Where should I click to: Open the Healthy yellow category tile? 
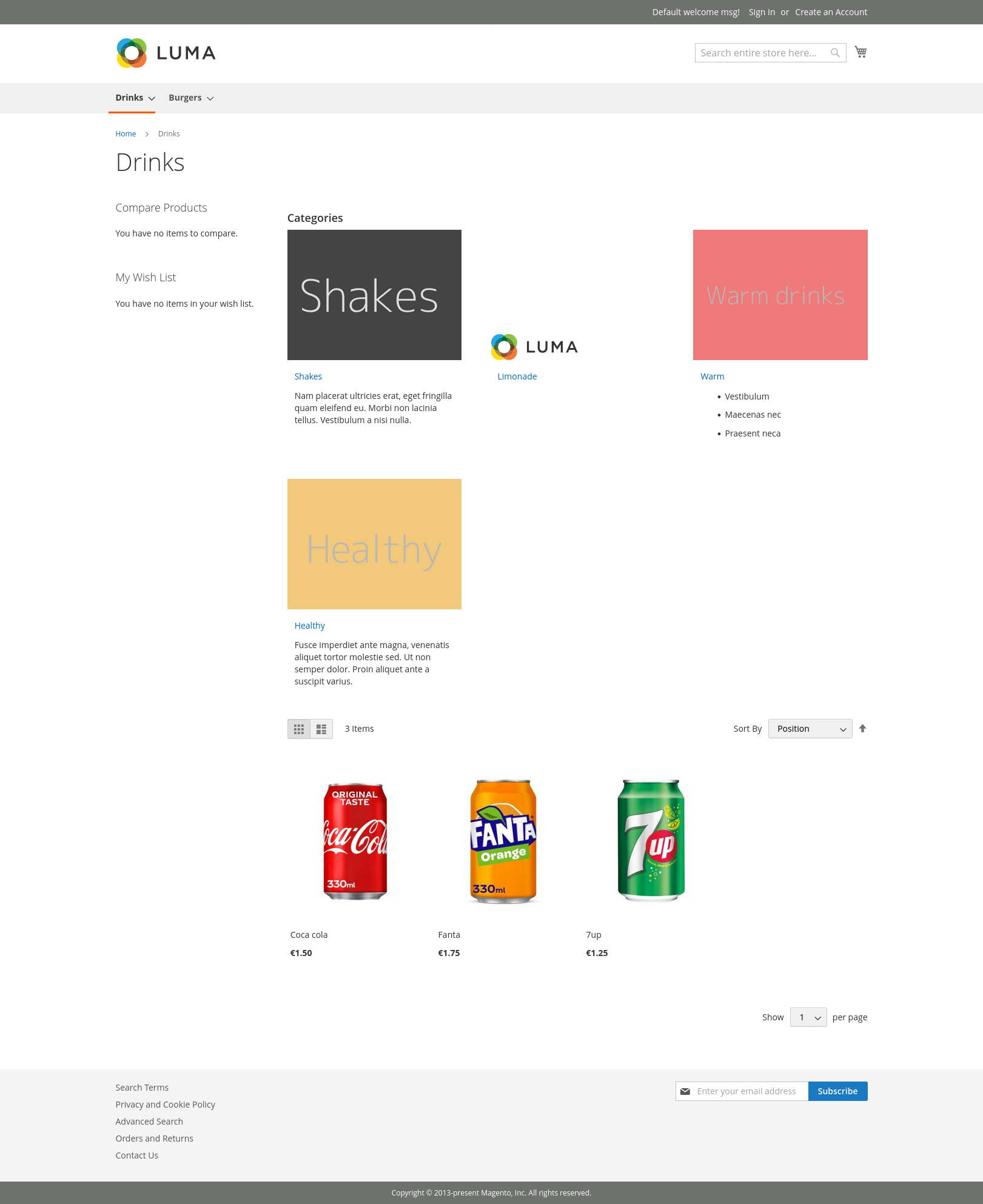coord(374,544)
